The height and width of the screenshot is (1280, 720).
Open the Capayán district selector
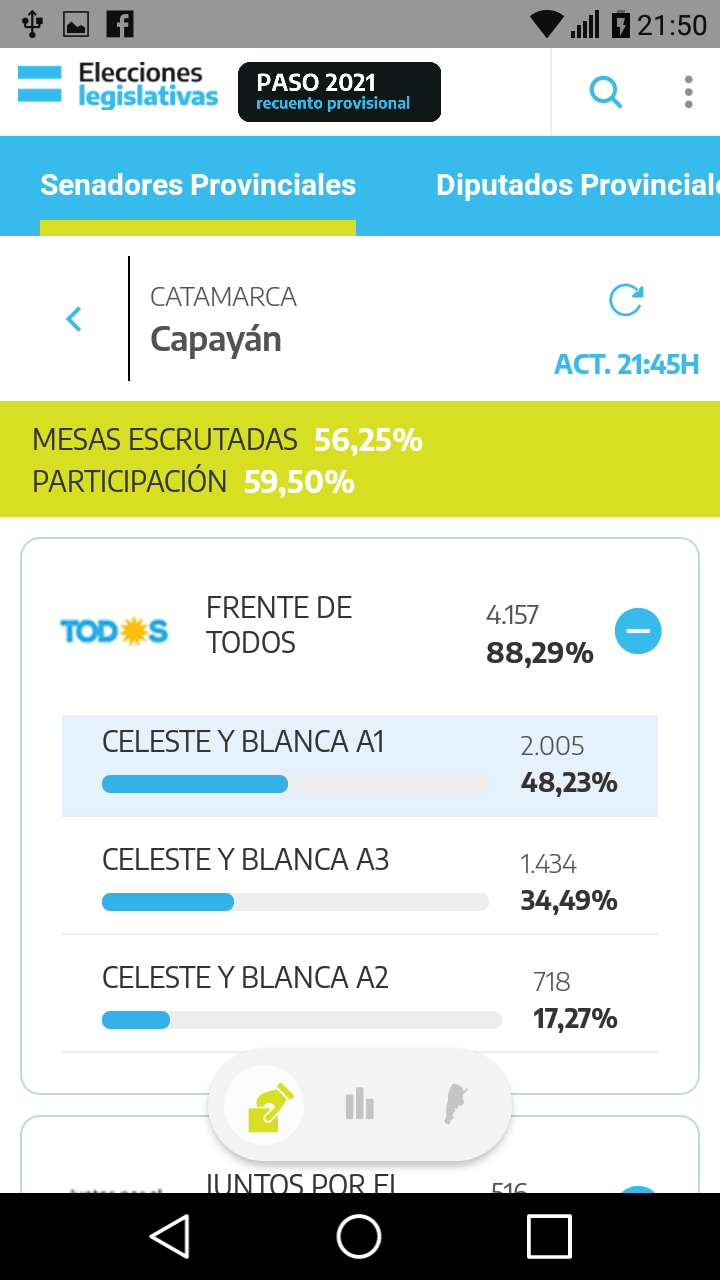click(216, 339)
